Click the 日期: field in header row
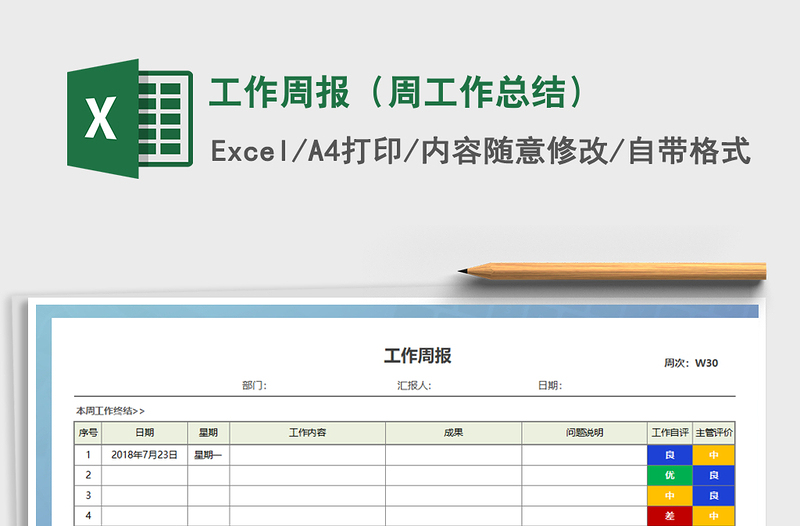The image size is (800, 526). (x=549, y=385)
